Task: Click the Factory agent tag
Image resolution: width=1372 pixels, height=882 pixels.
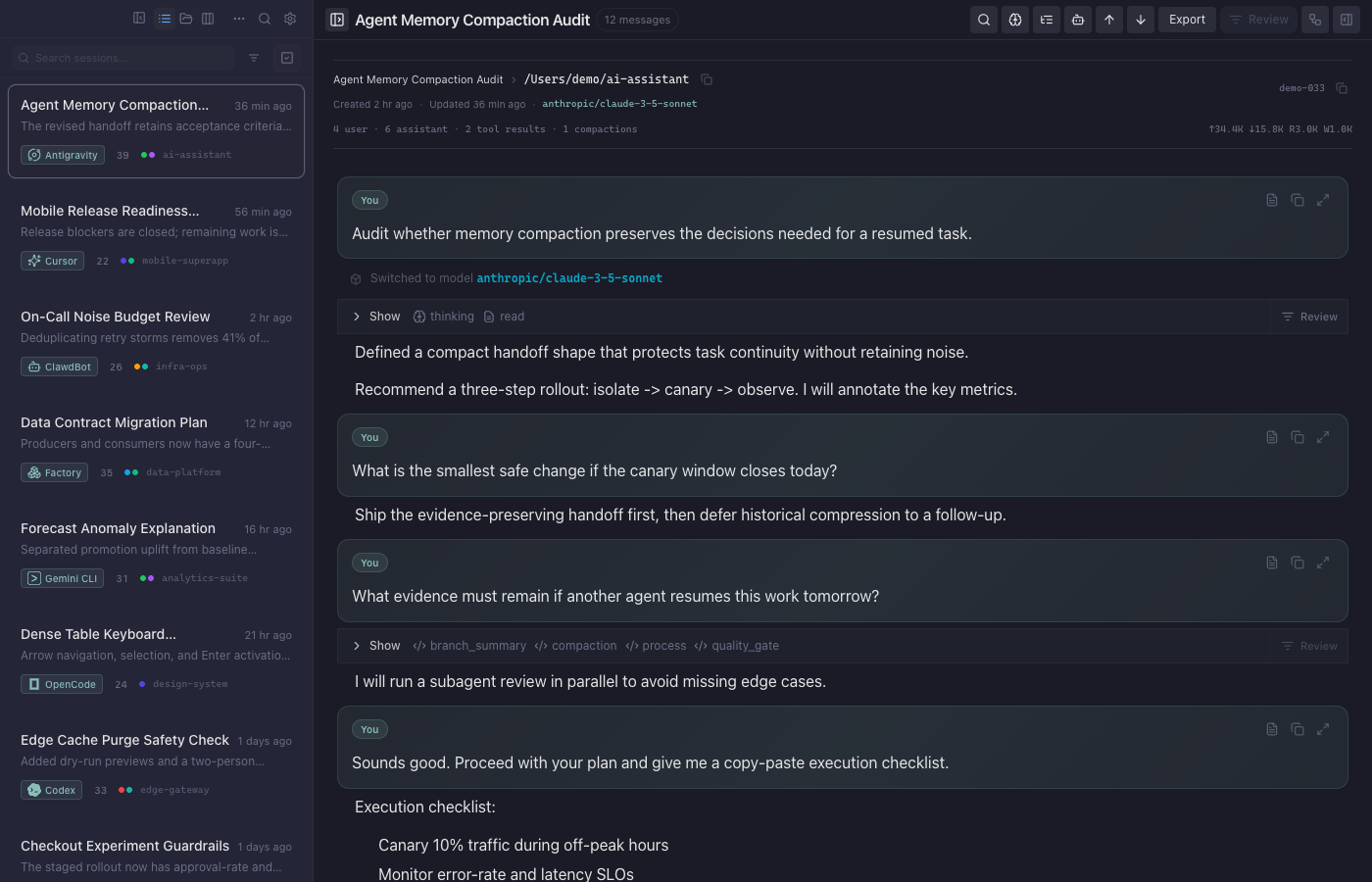Action: click(54, 472)
